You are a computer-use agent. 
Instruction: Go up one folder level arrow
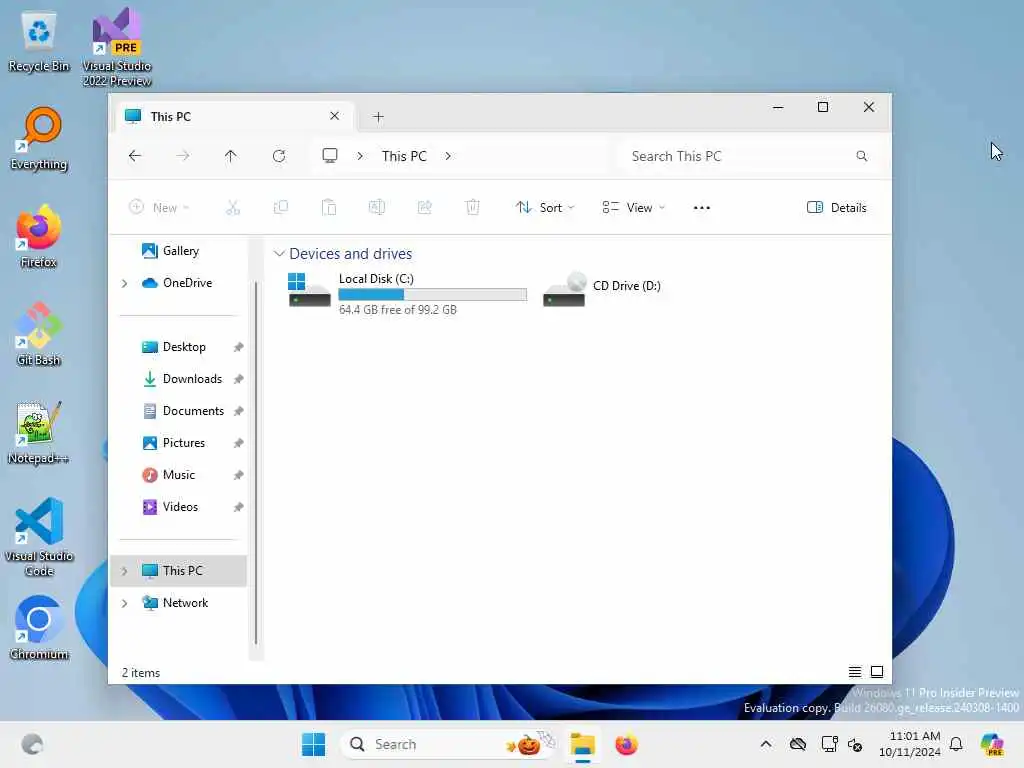231,156
